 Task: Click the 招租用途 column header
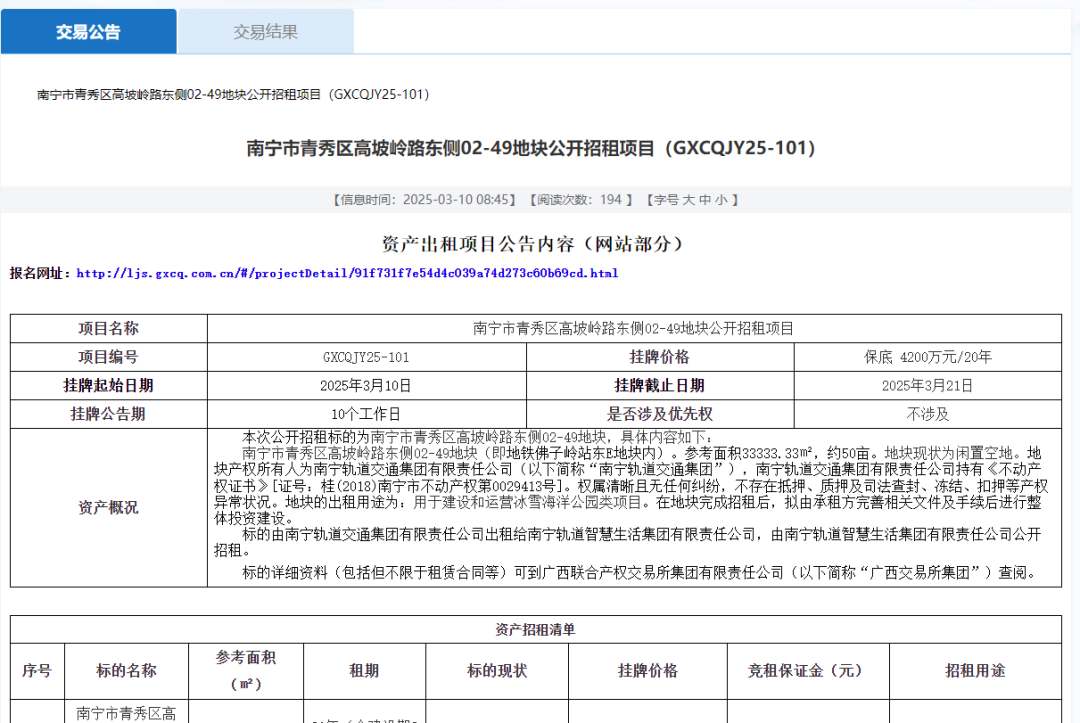coord(975,671)
